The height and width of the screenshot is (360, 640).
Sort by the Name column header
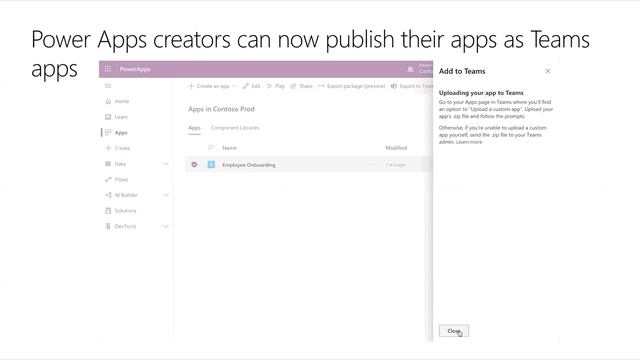pos(230,148)
